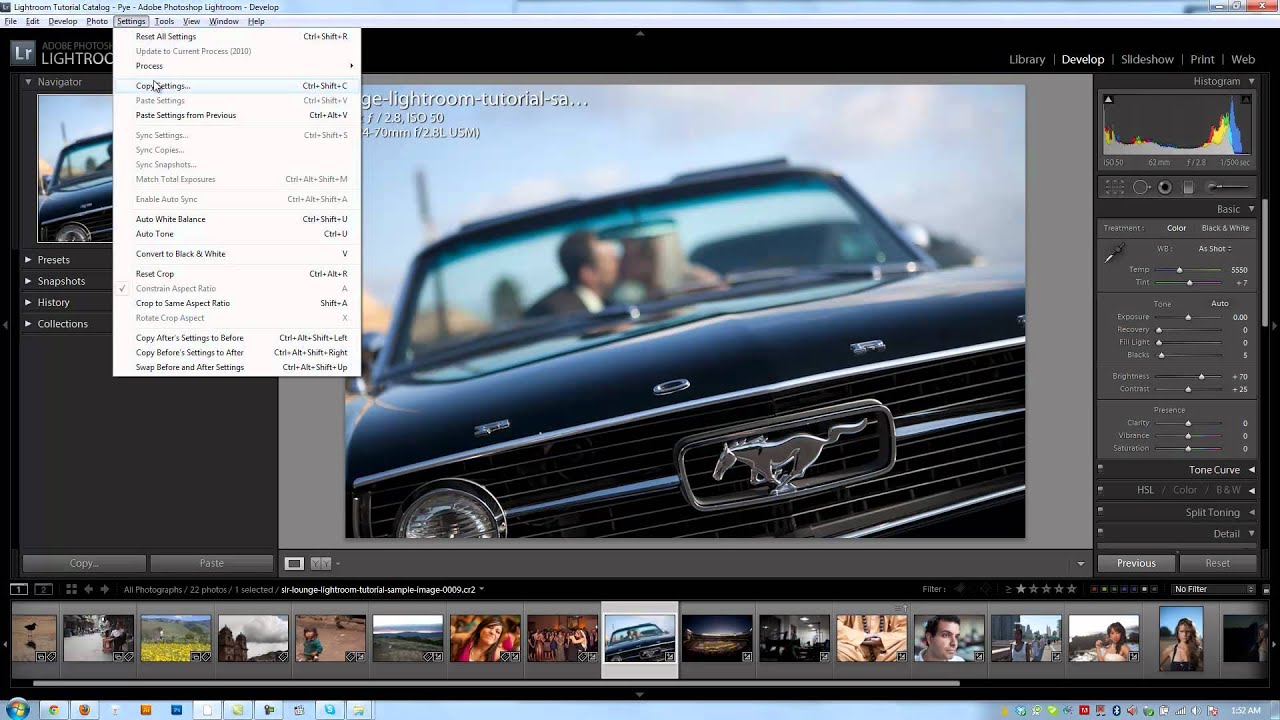Click the Paste button

[211, 563]
